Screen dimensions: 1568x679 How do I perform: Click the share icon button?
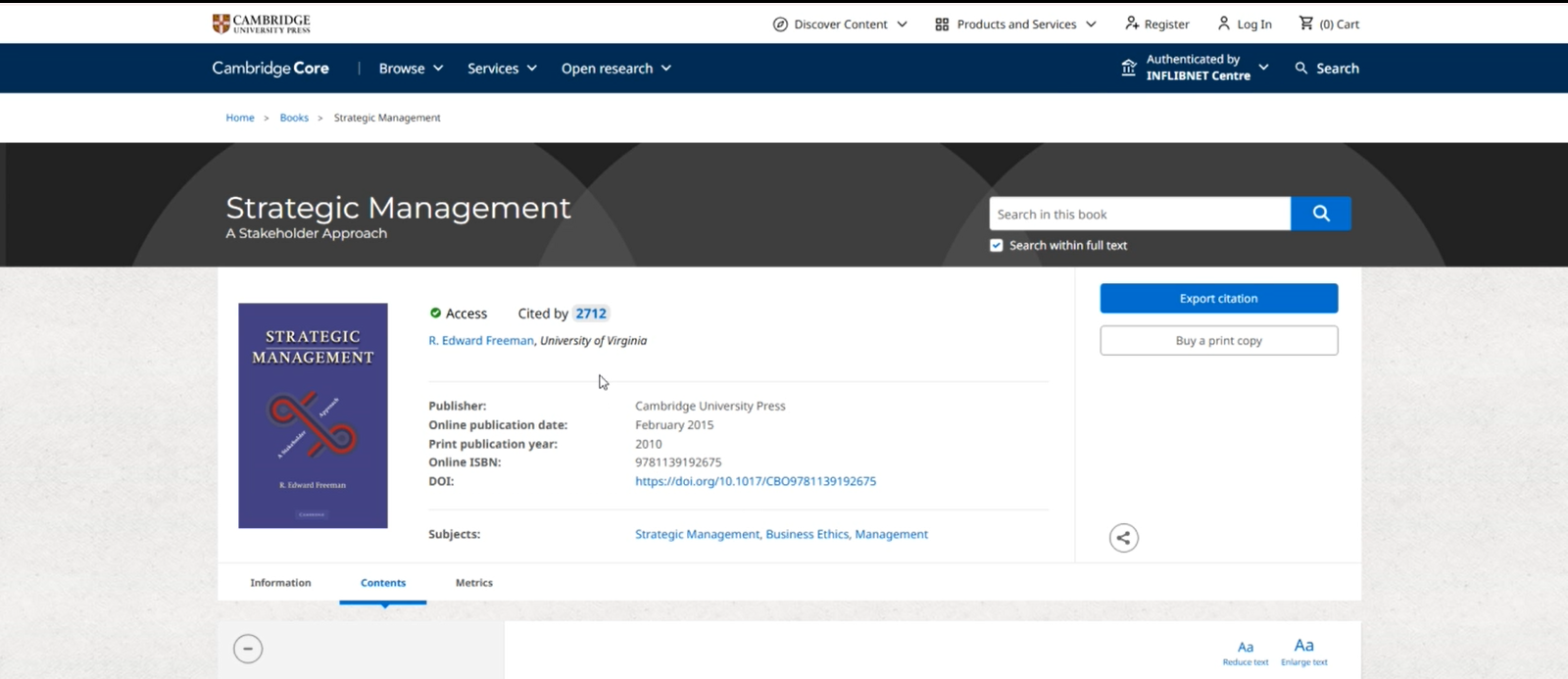click(1123, 538)
